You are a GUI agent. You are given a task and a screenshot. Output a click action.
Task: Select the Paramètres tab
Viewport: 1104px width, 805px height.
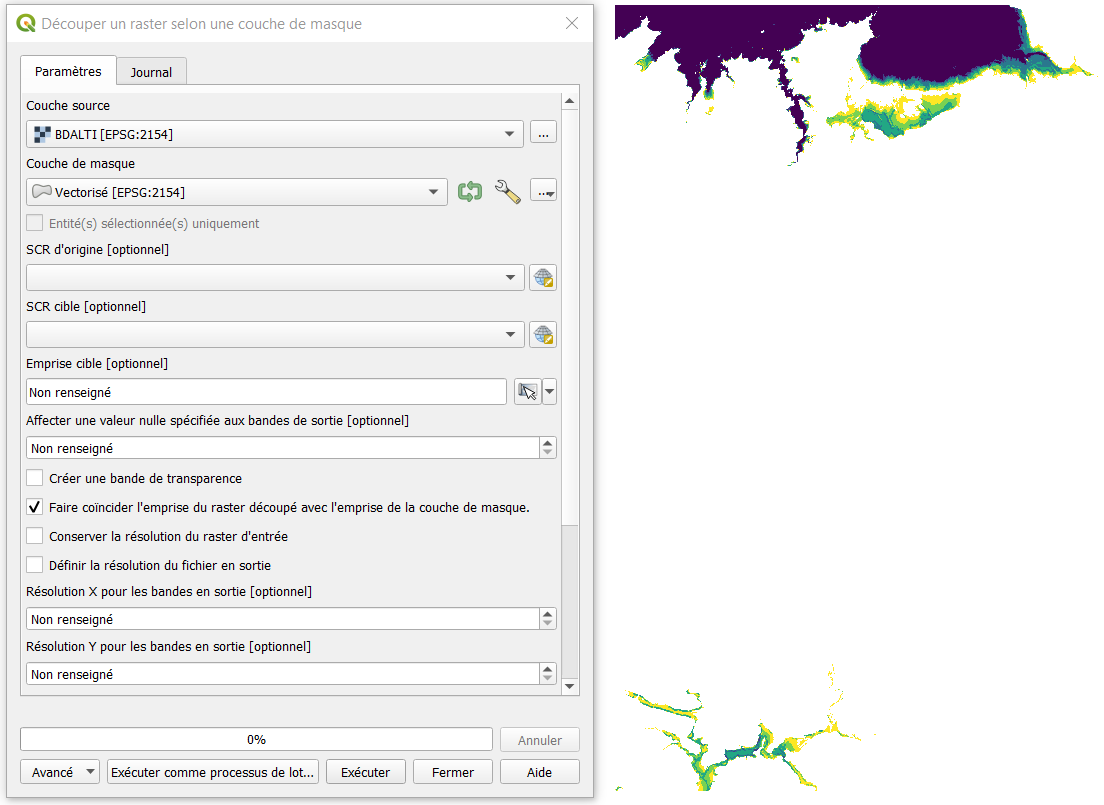tap(68, 71)
